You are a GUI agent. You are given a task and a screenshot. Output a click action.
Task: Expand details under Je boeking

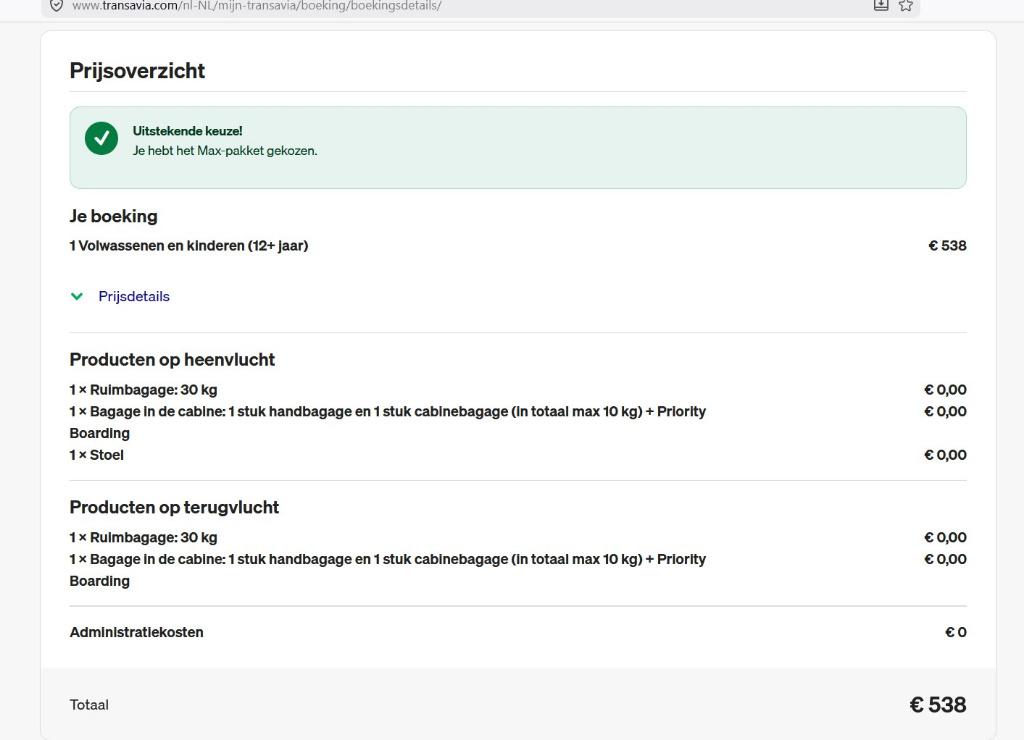coord(134,296)
